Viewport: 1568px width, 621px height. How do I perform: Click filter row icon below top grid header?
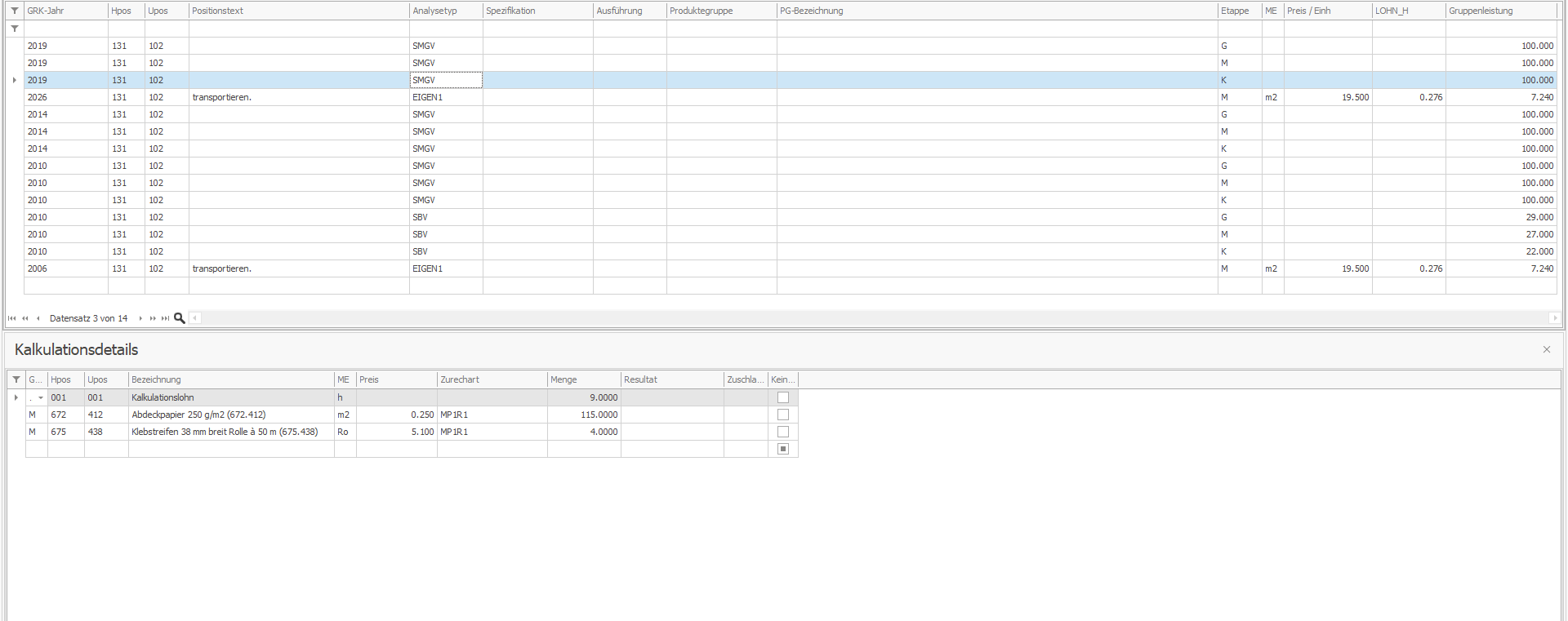(15, 29)
